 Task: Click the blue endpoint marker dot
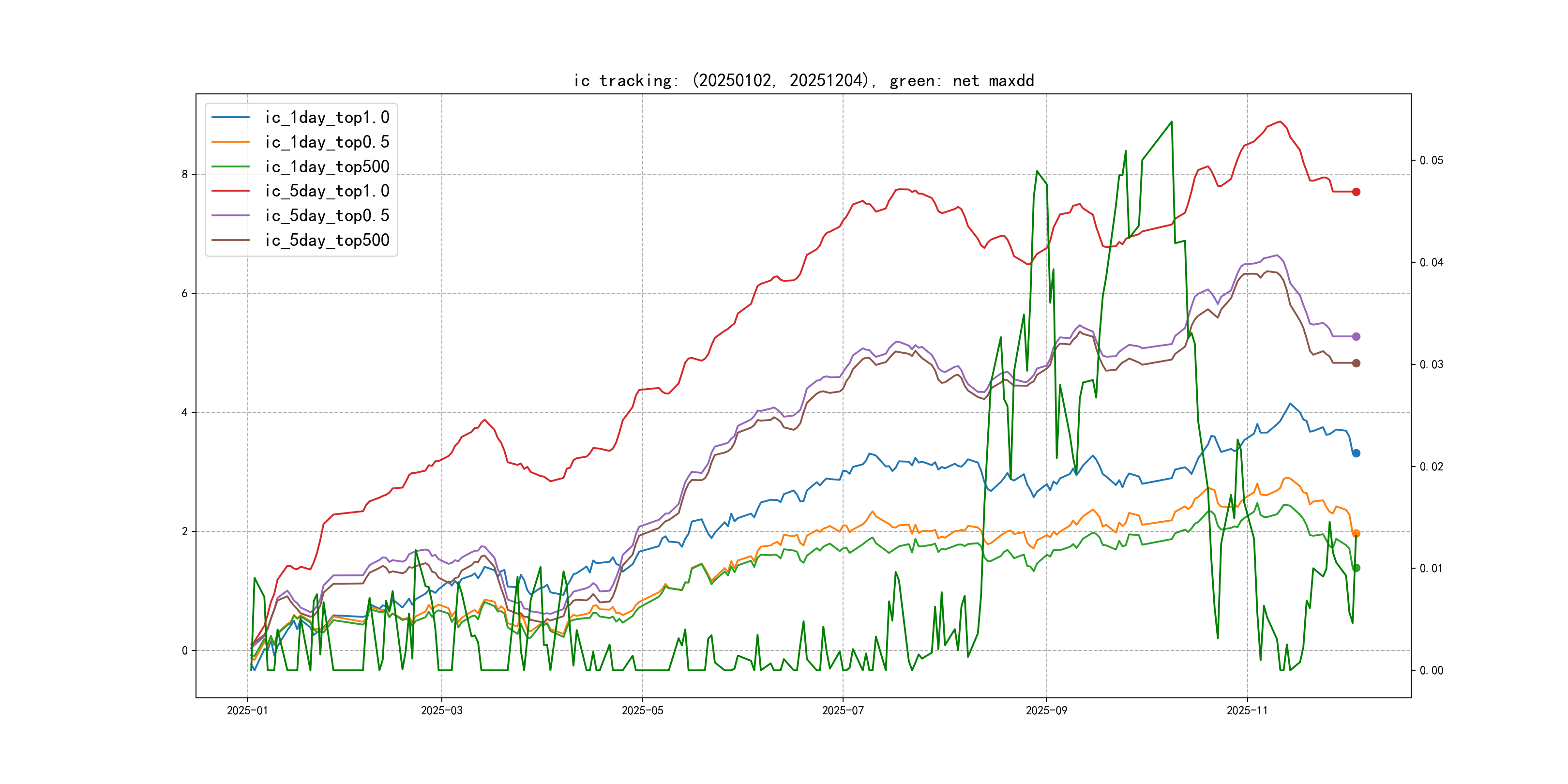pyautogui.click(x=1356, y=453)
